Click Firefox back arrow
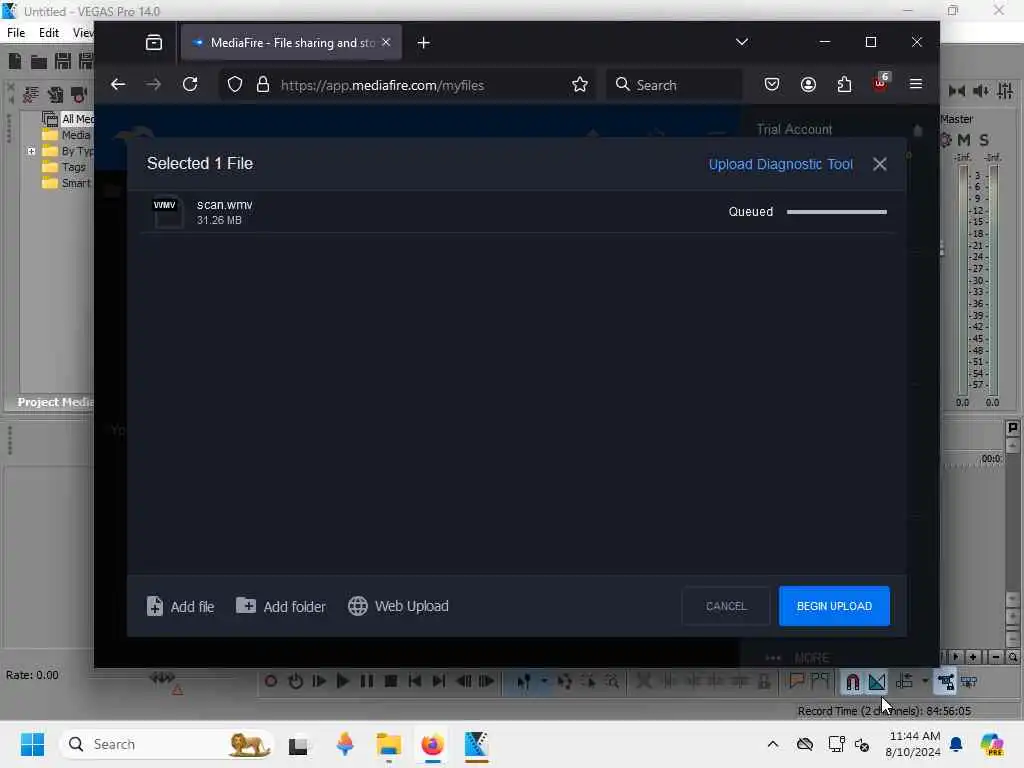The image size is (1024, 768). pyautogui.click(x=118, y=85)
